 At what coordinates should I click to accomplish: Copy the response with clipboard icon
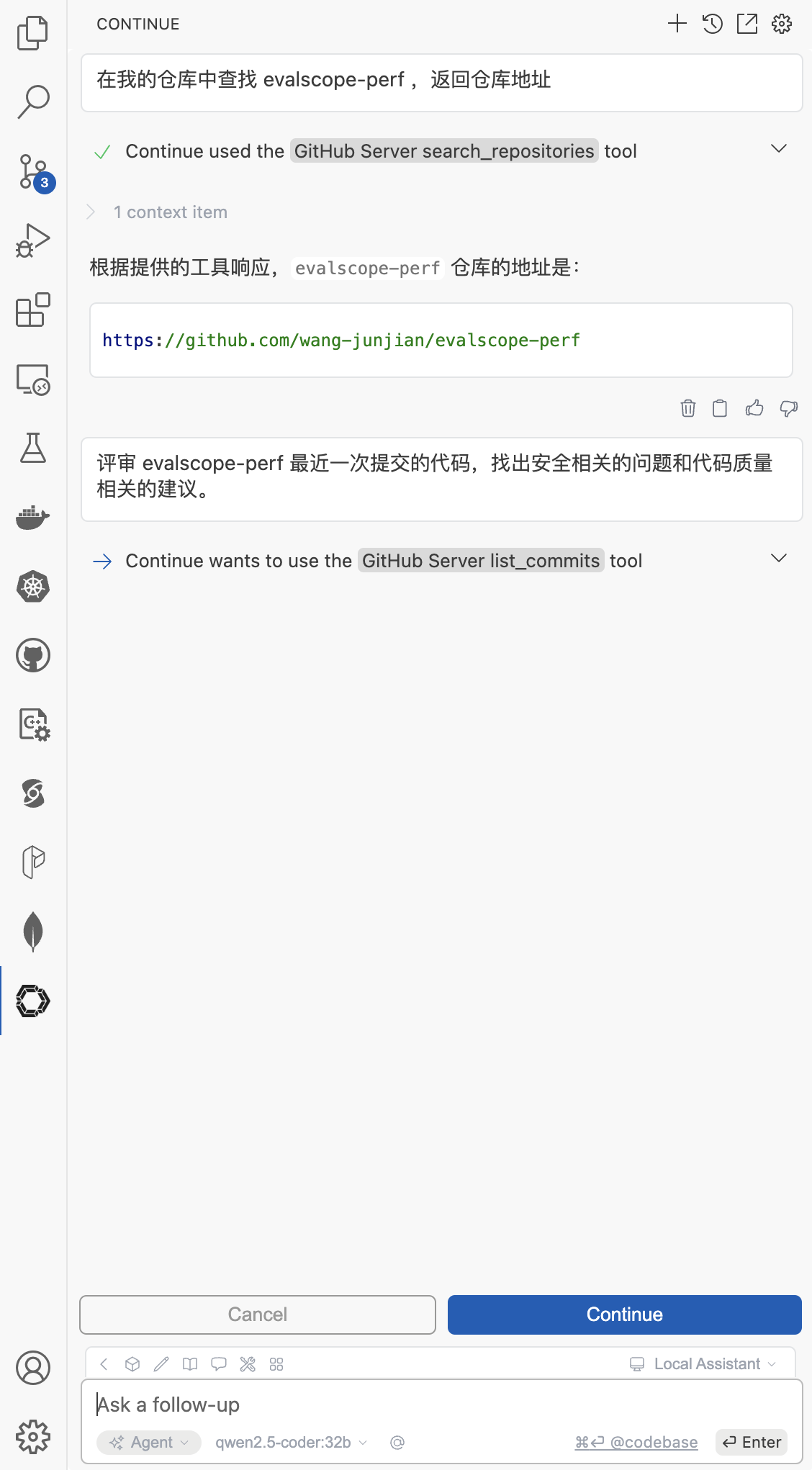pos(719,408)
